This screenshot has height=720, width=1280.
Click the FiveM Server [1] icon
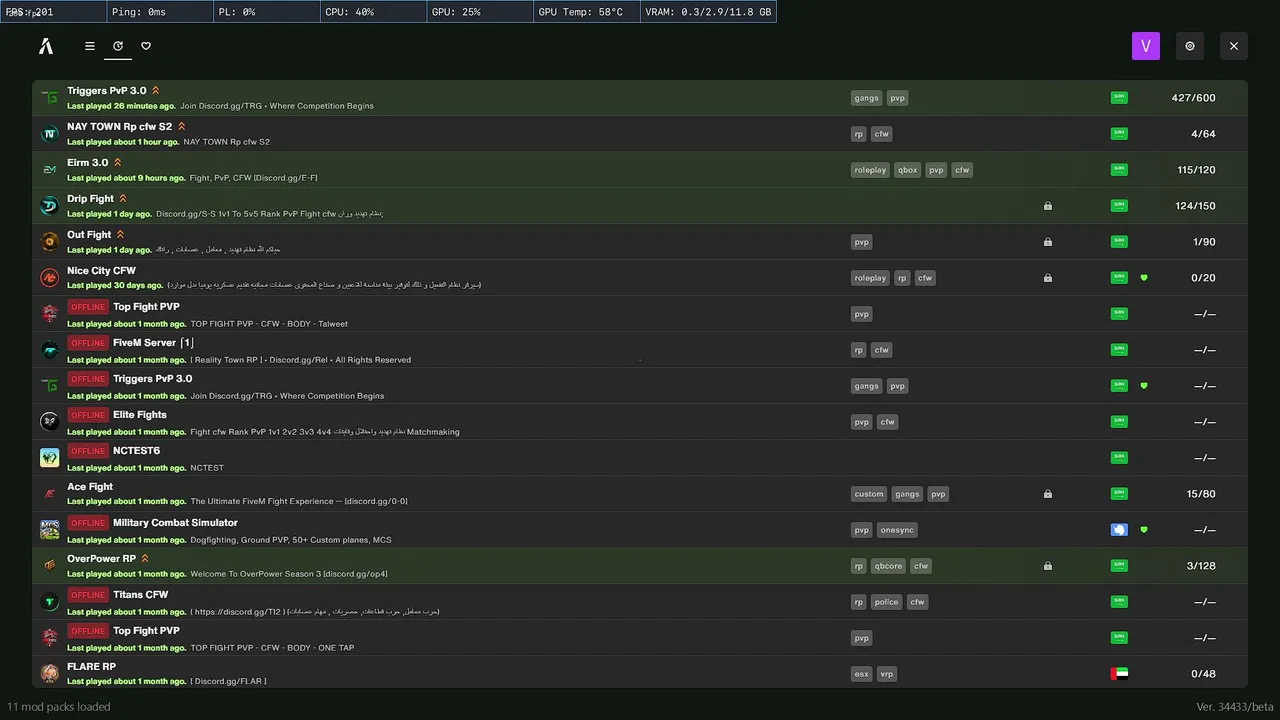[x=50, y=350]
